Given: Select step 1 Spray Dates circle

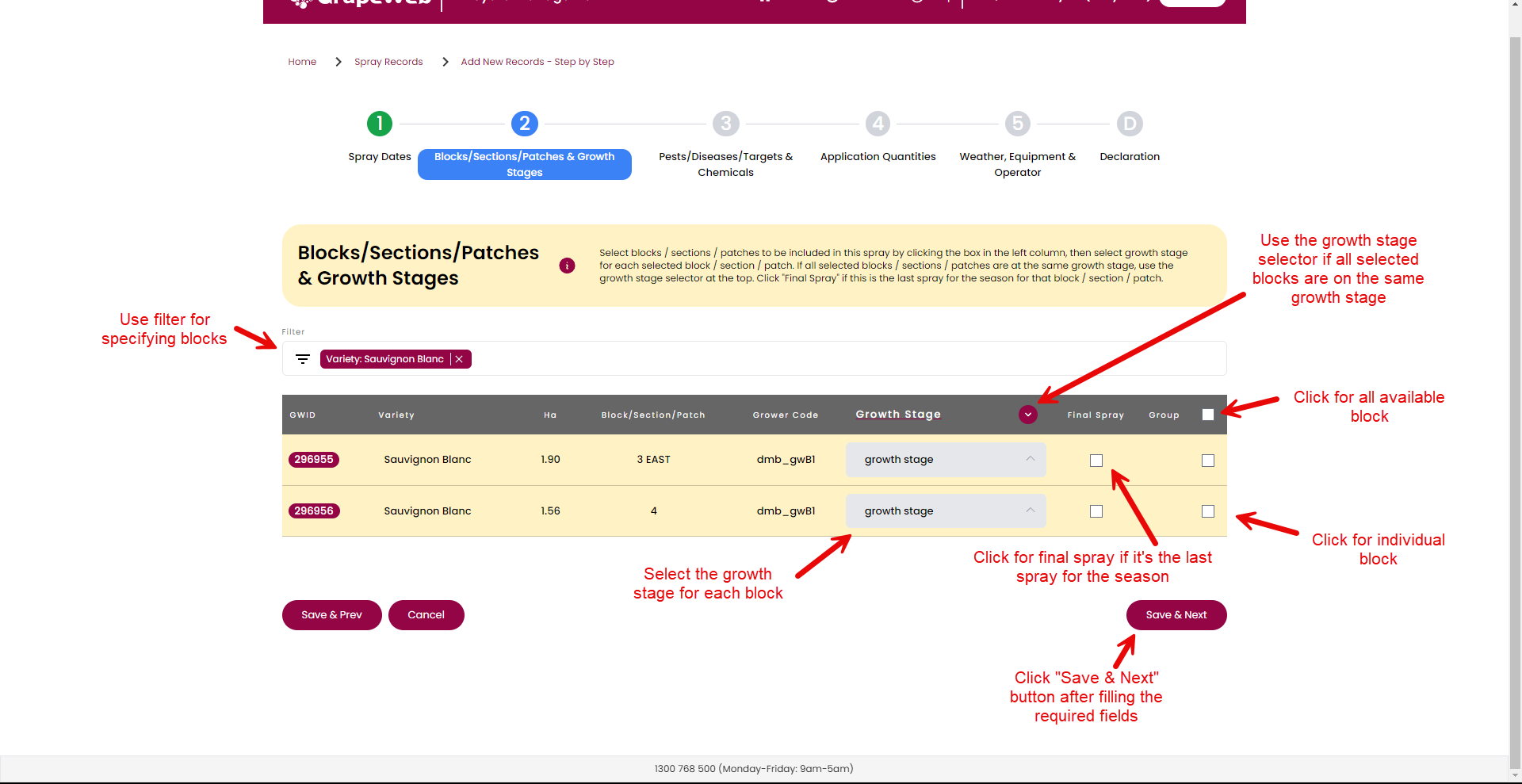Looking at the screenshot, I should pos(379,124).
